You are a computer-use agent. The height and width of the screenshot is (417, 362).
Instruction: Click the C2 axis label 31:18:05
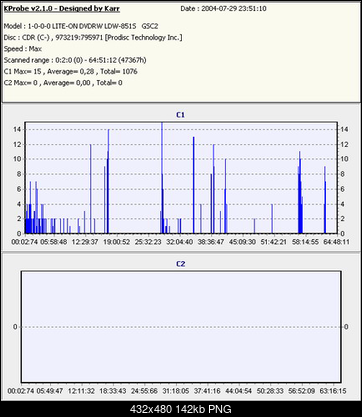coord(176,391)
